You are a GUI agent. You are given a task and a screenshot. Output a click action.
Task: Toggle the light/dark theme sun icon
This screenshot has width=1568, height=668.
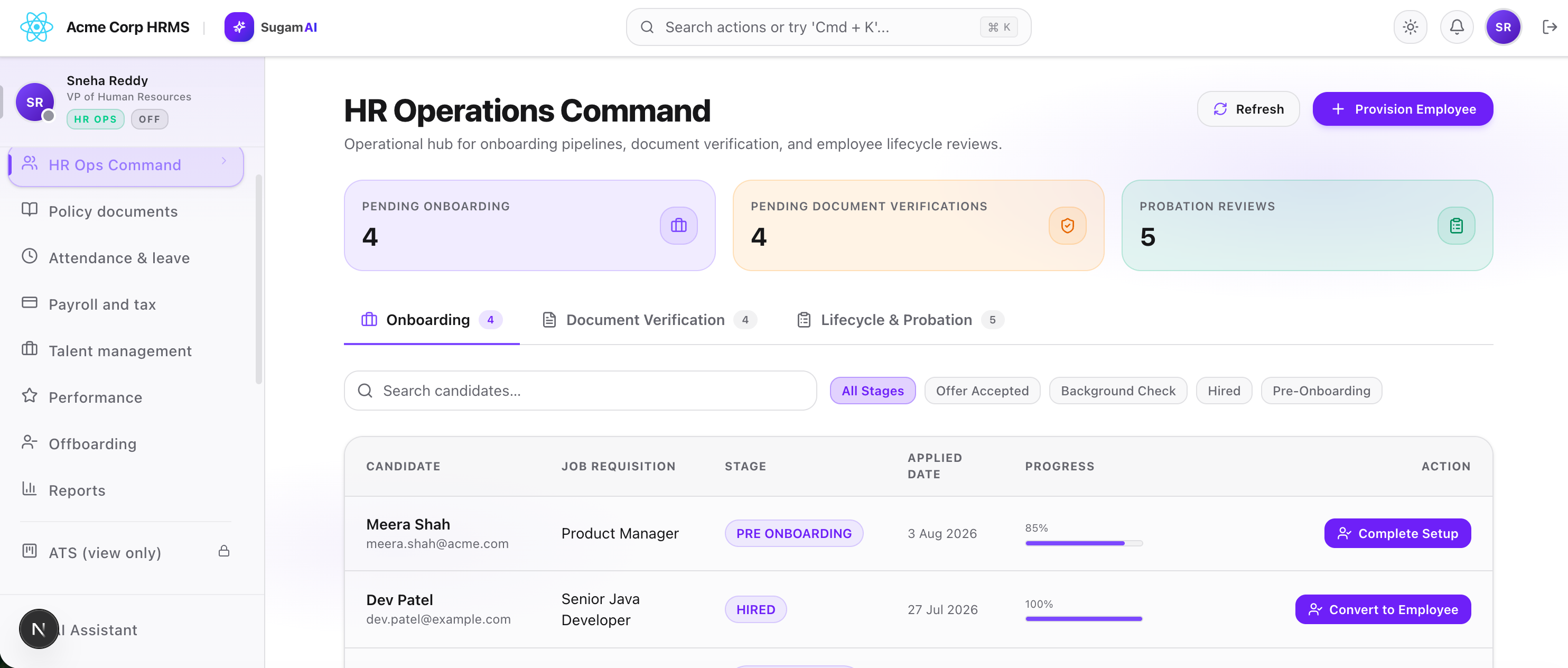pos(1411,27)
